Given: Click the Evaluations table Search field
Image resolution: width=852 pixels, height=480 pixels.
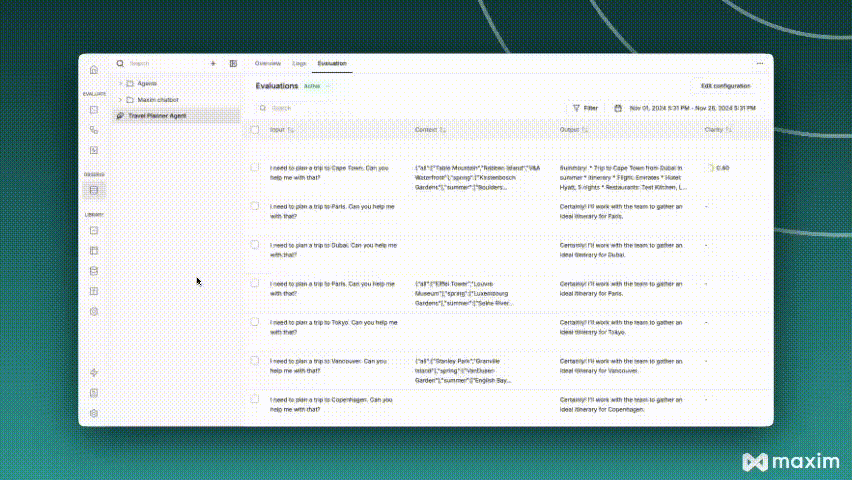Looking at the screenshot, I should point(408,108).
